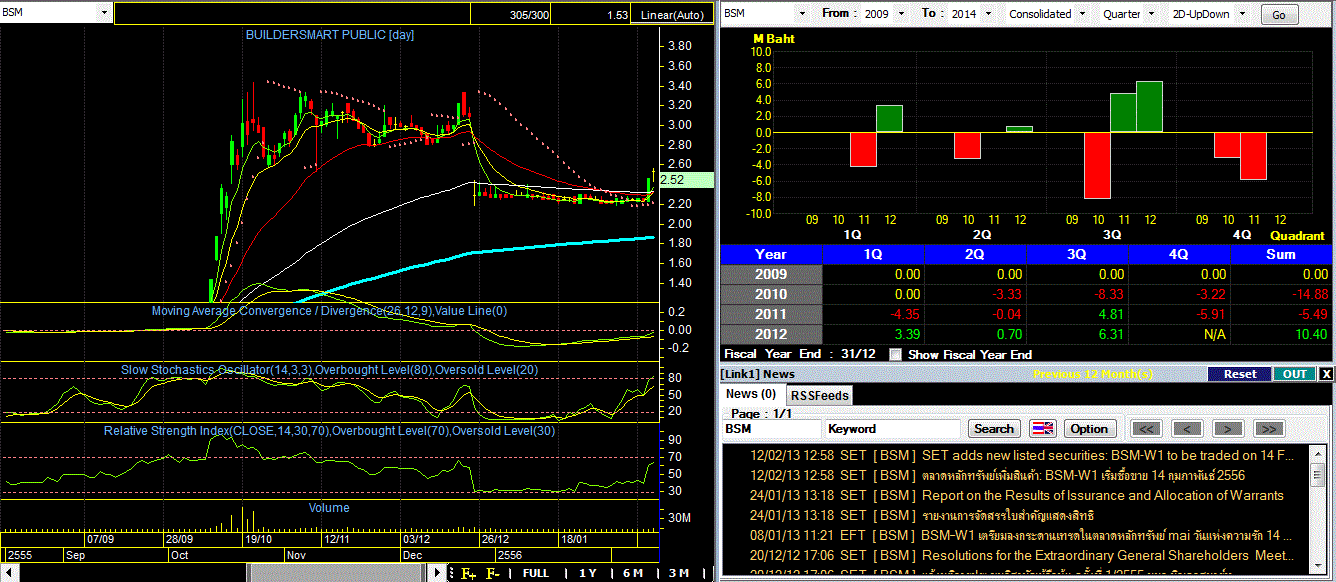Image resolution: width=1336 pixels, height=582 pixels.
Task: Click the F+ zoom-in icon
Action: (x=468, y=573)
